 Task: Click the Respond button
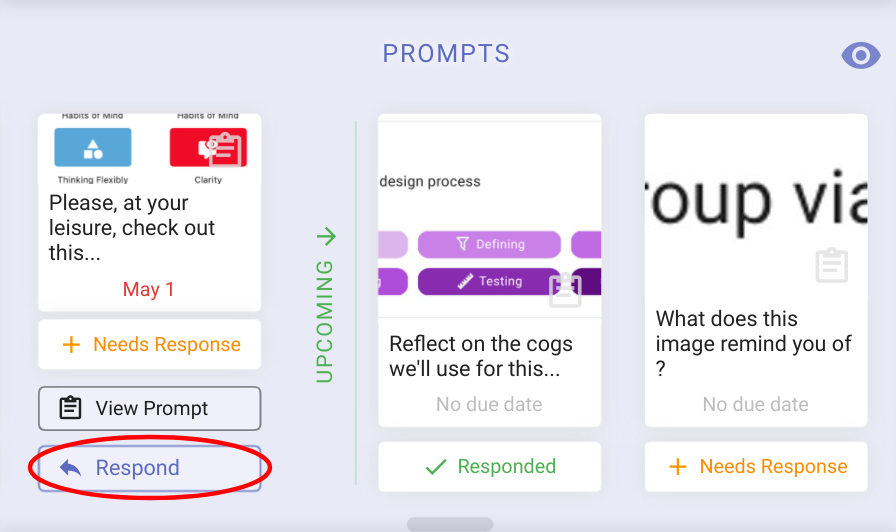tap(150, 468)
